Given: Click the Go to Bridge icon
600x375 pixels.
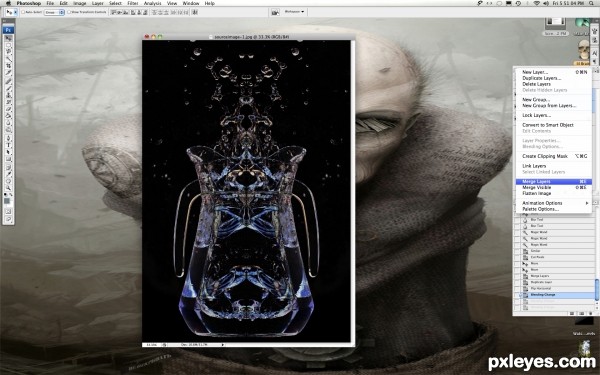Looking at the screenshot, I should pos(275,12).
